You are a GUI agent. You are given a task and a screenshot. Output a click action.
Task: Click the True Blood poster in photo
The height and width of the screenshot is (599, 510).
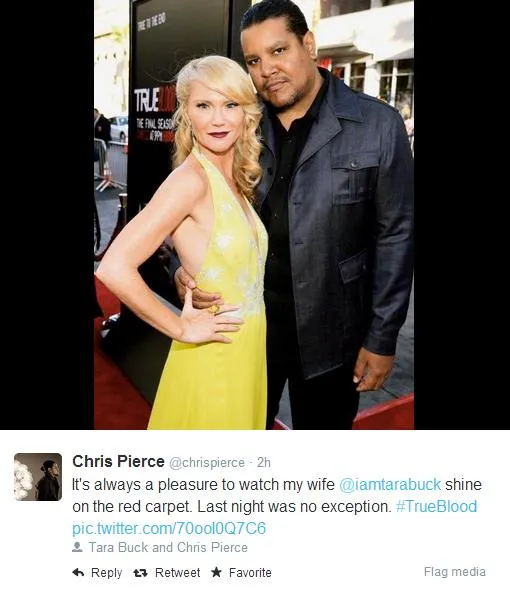pos(153,96)
